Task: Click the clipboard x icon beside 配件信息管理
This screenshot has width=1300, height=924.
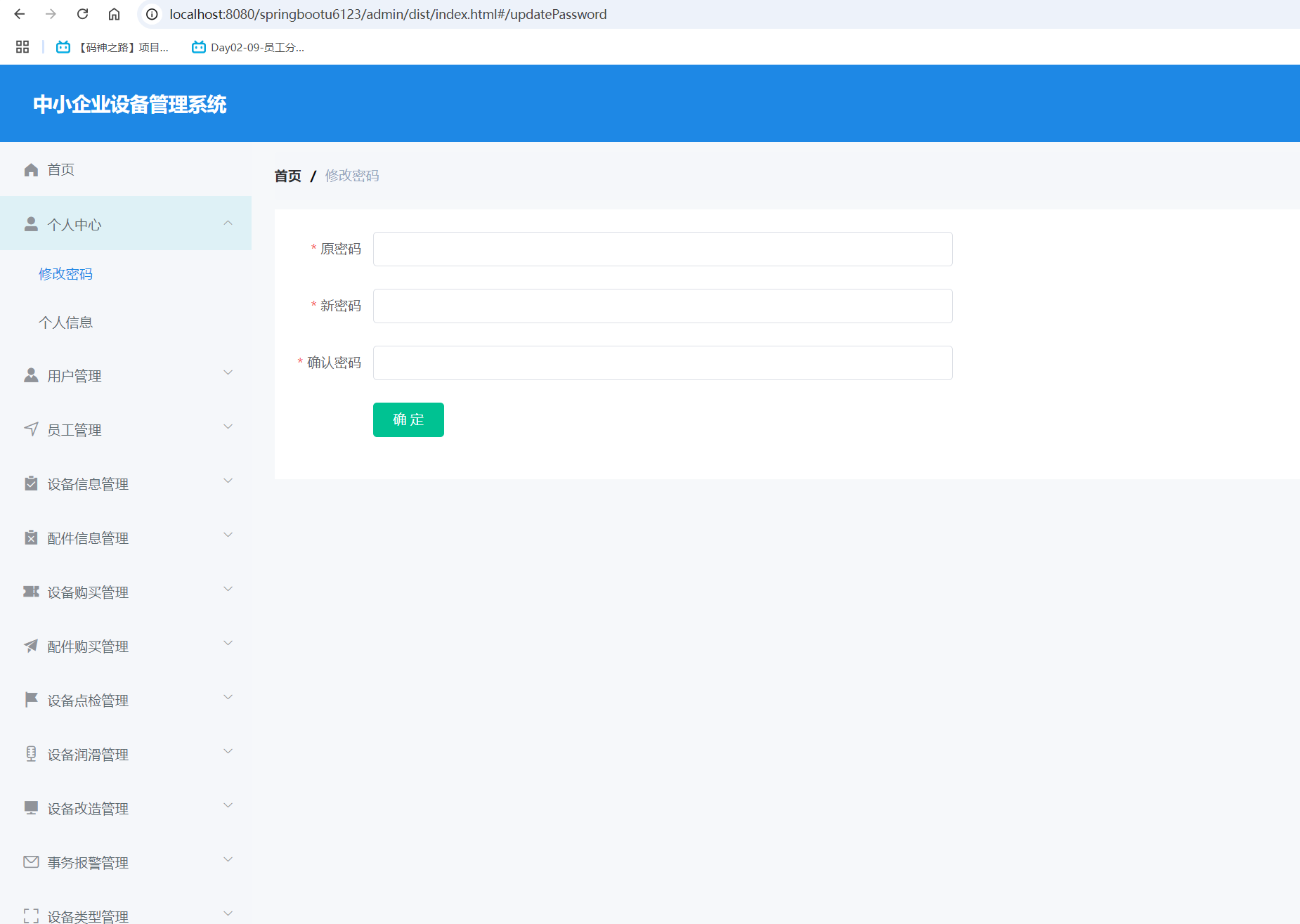Action: click(31, 538)
